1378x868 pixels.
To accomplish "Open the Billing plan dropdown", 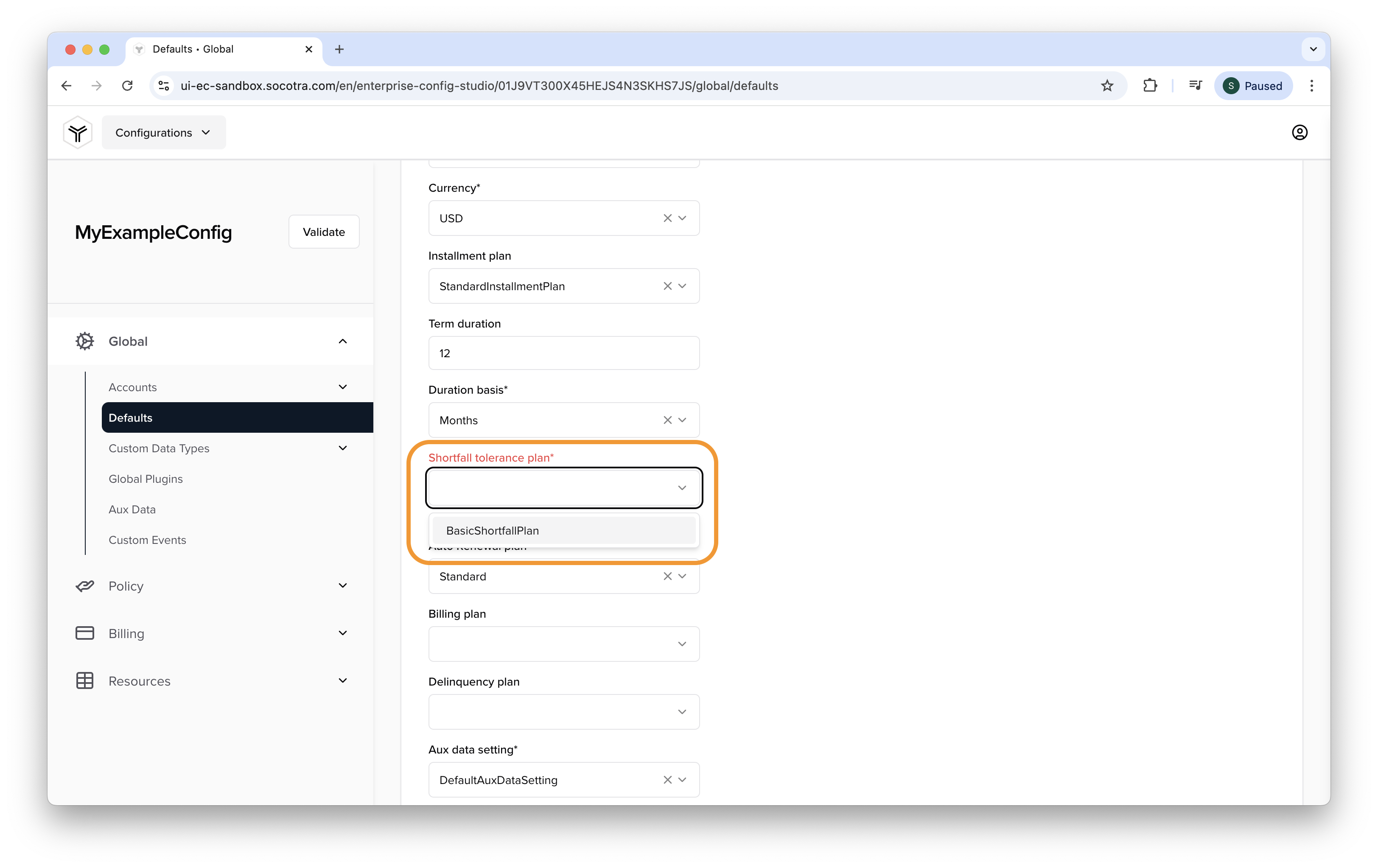I will point(564,644).
